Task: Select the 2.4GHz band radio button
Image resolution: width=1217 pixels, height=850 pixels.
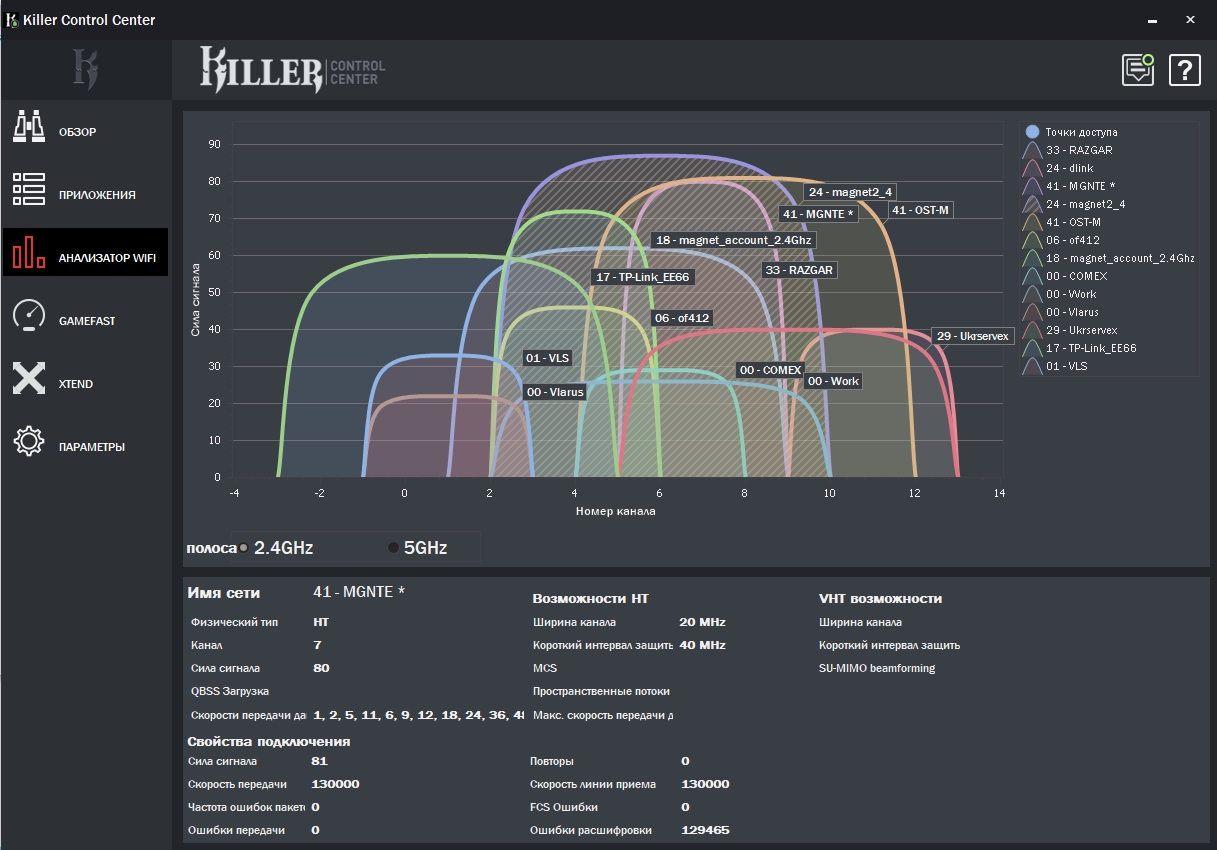Action: click(x=244, y=548)
